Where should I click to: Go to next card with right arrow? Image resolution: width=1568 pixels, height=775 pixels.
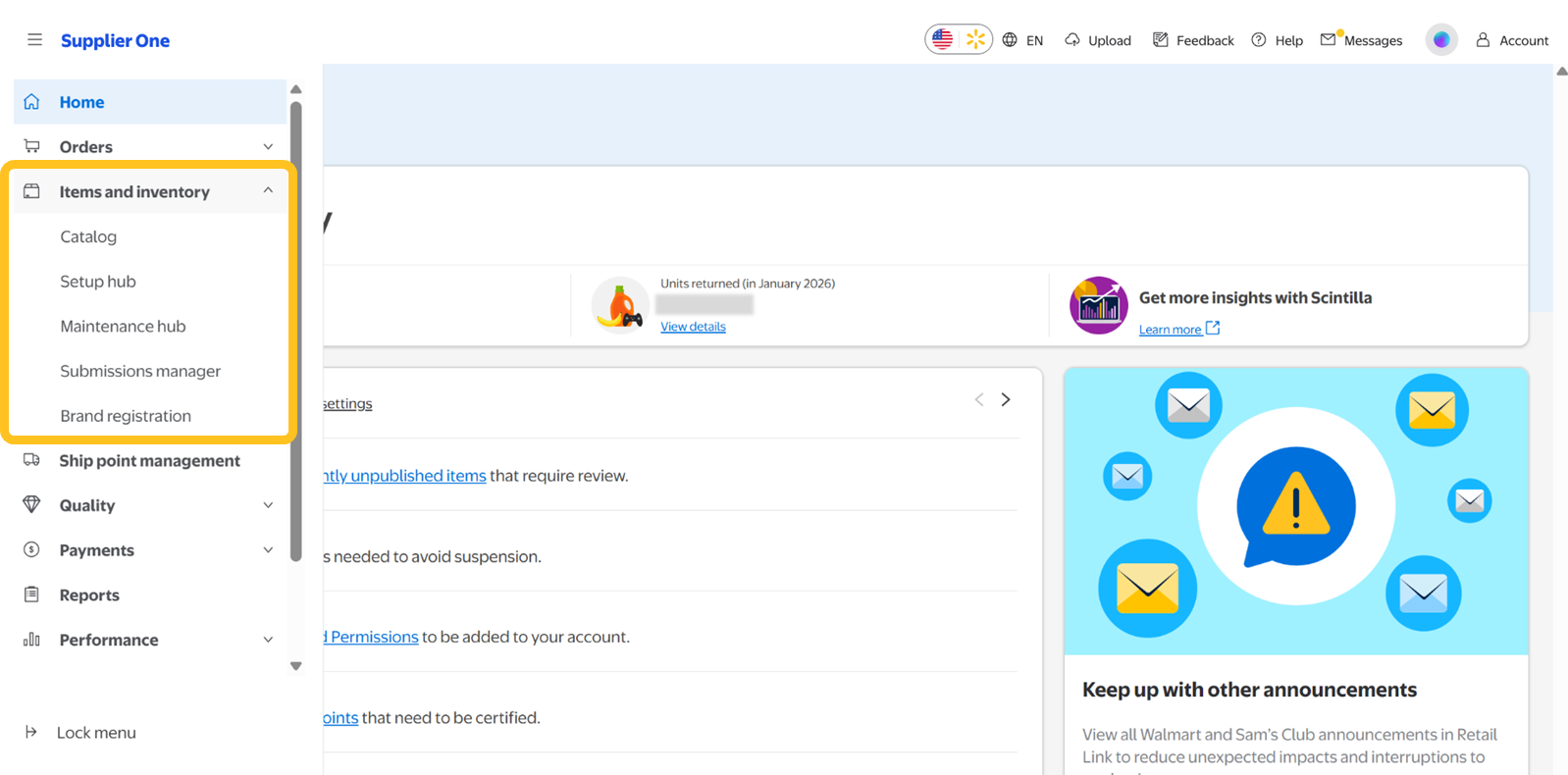pyautogui.click(x=1006, y=399)
